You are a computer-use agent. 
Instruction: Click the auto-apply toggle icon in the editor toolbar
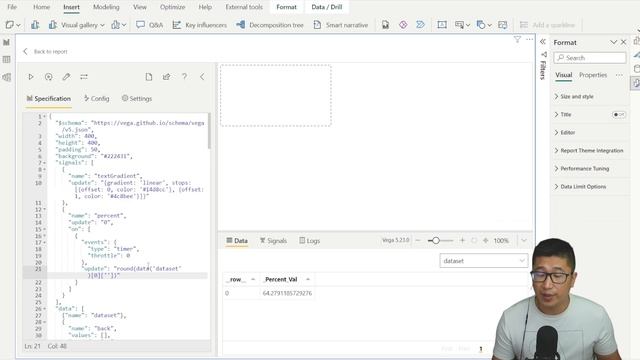(x=49, y=77)
